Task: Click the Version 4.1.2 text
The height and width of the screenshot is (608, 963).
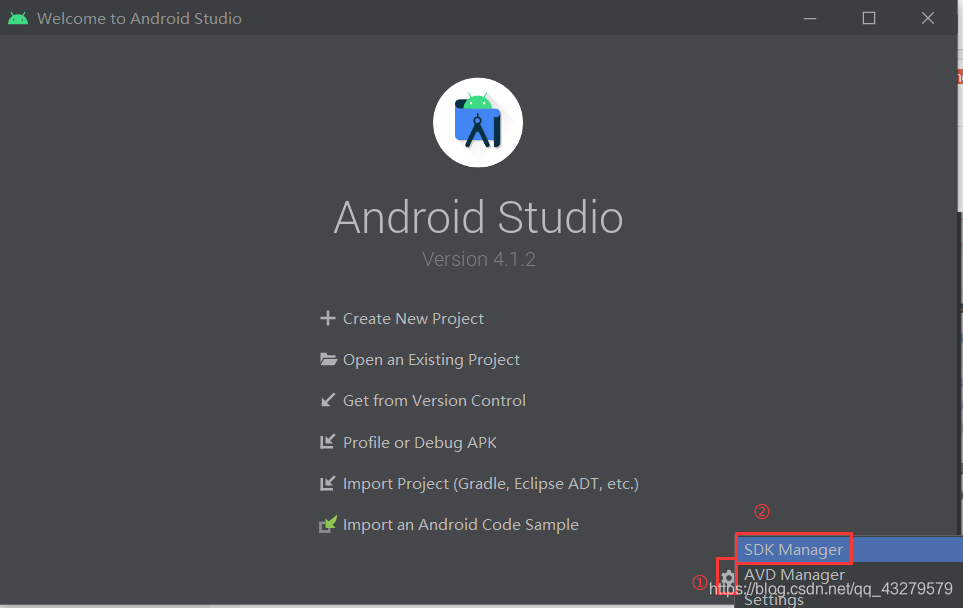Action: pos(478,259)
